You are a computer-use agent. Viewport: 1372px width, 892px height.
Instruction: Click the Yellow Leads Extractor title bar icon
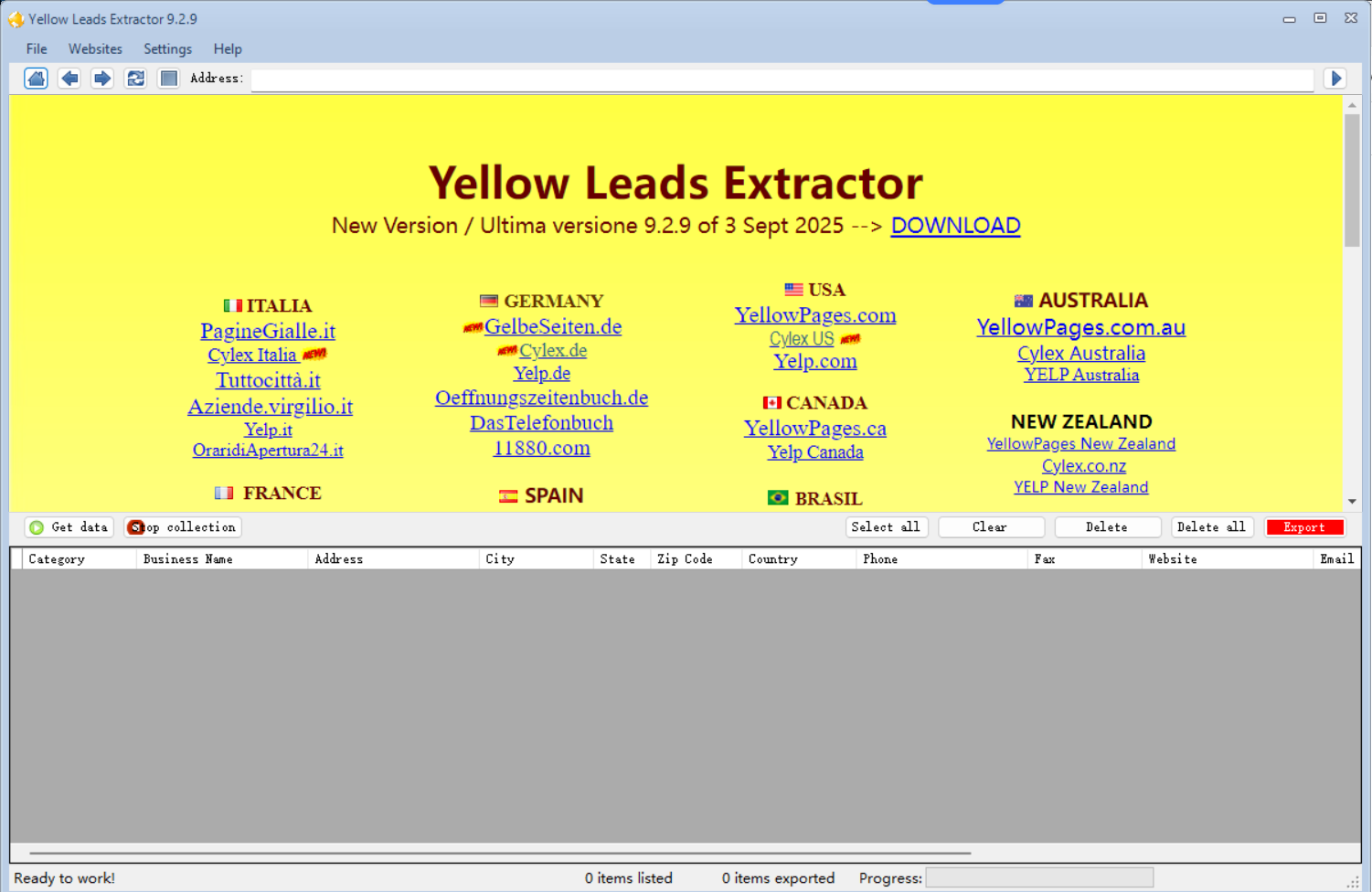16,19
